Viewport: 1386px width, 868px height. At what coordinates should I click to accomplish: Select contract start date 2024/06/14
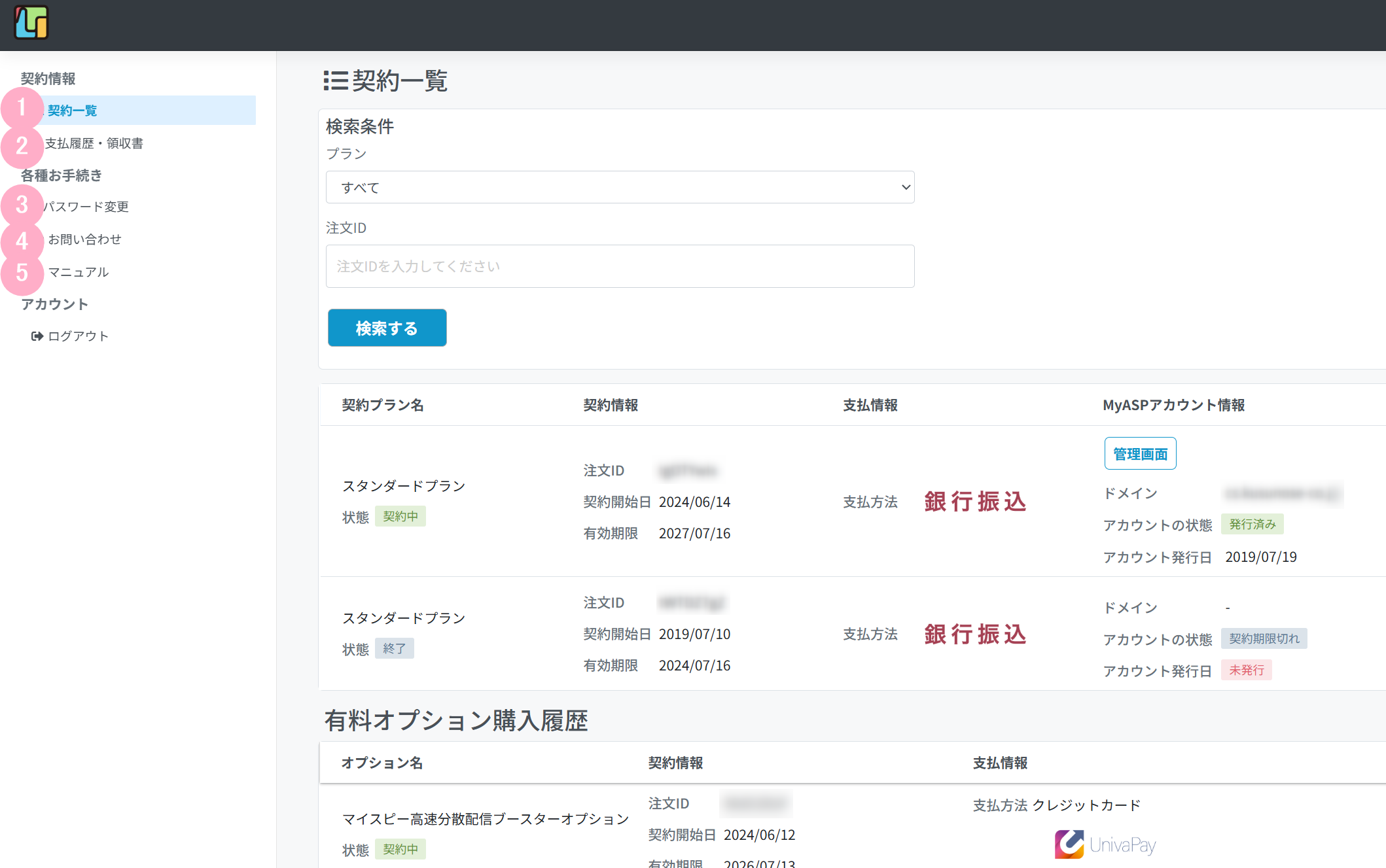[x=694, y=502]
